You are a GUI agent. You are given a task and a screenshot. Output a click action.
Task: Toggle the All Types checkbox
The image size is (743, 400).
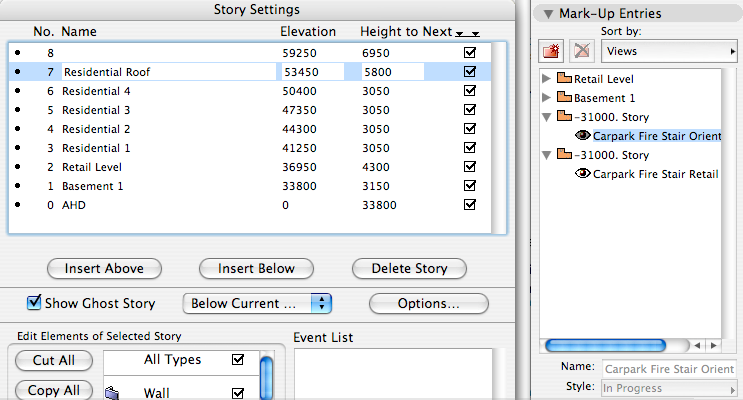click(237, 360)
